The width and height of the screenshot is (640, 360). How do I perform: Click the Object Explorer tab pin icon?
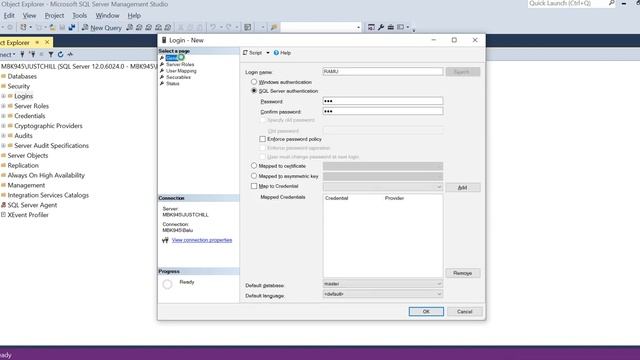(37, 42)
